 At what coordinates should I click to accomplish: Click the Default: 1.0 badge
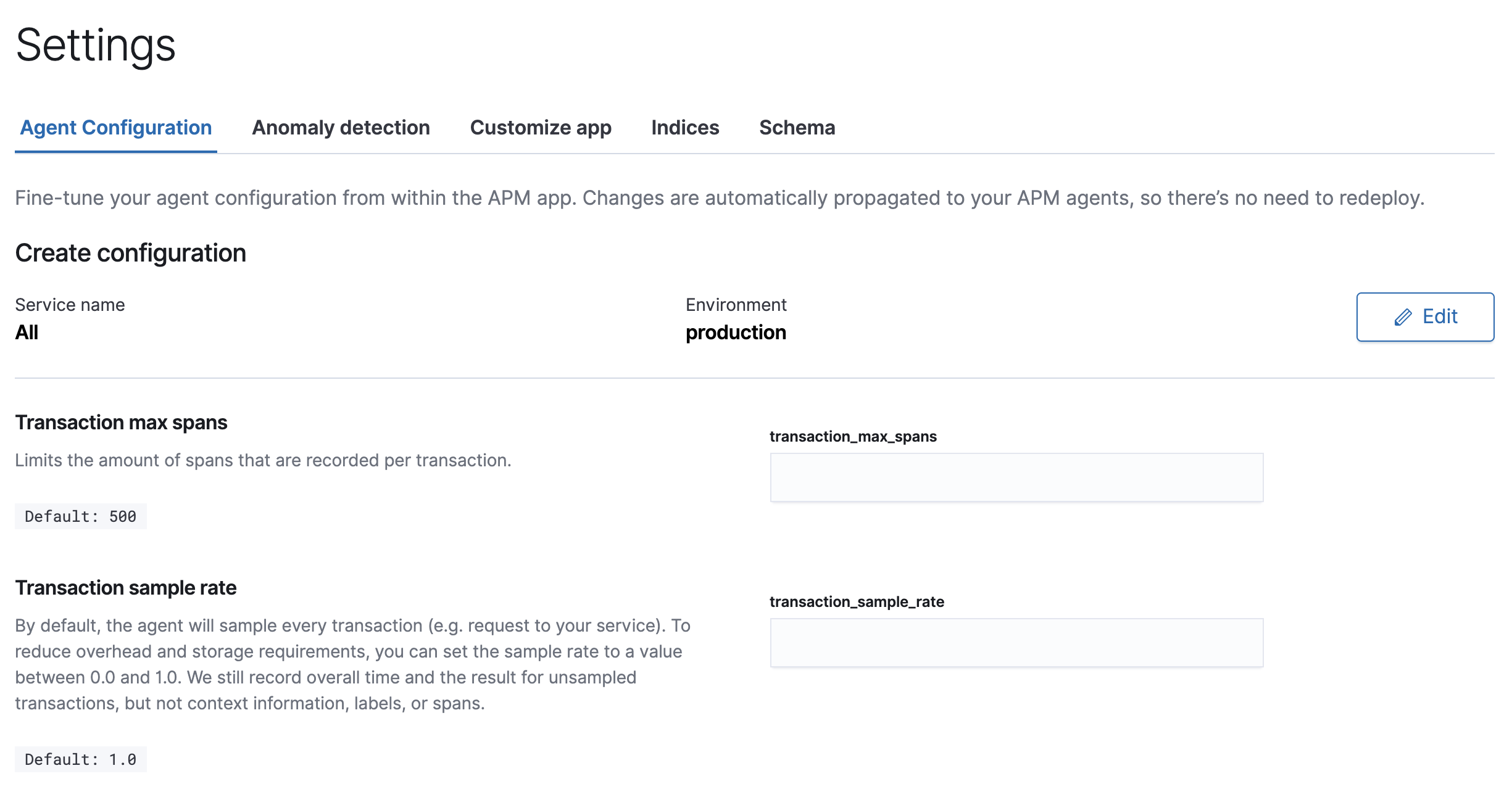(x=80, y=759)
